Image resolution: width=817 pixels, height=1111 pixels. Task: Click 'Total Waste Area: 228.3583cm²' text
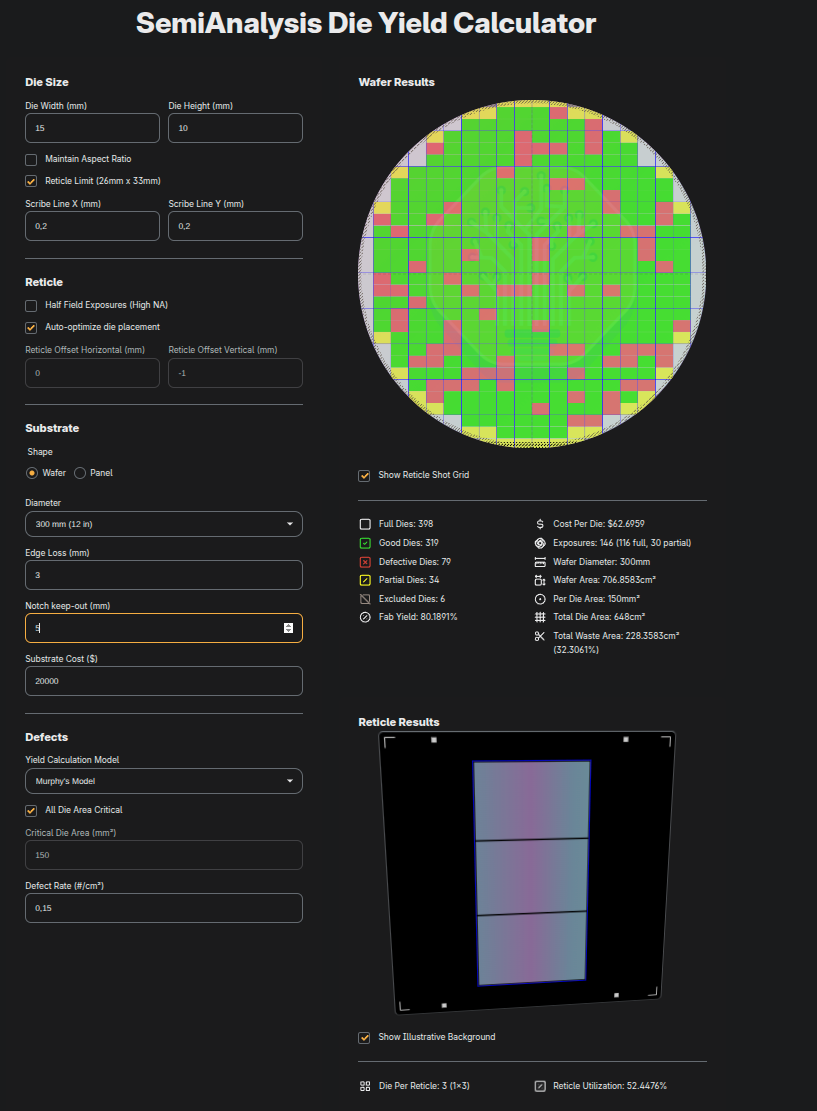point(616,636)
